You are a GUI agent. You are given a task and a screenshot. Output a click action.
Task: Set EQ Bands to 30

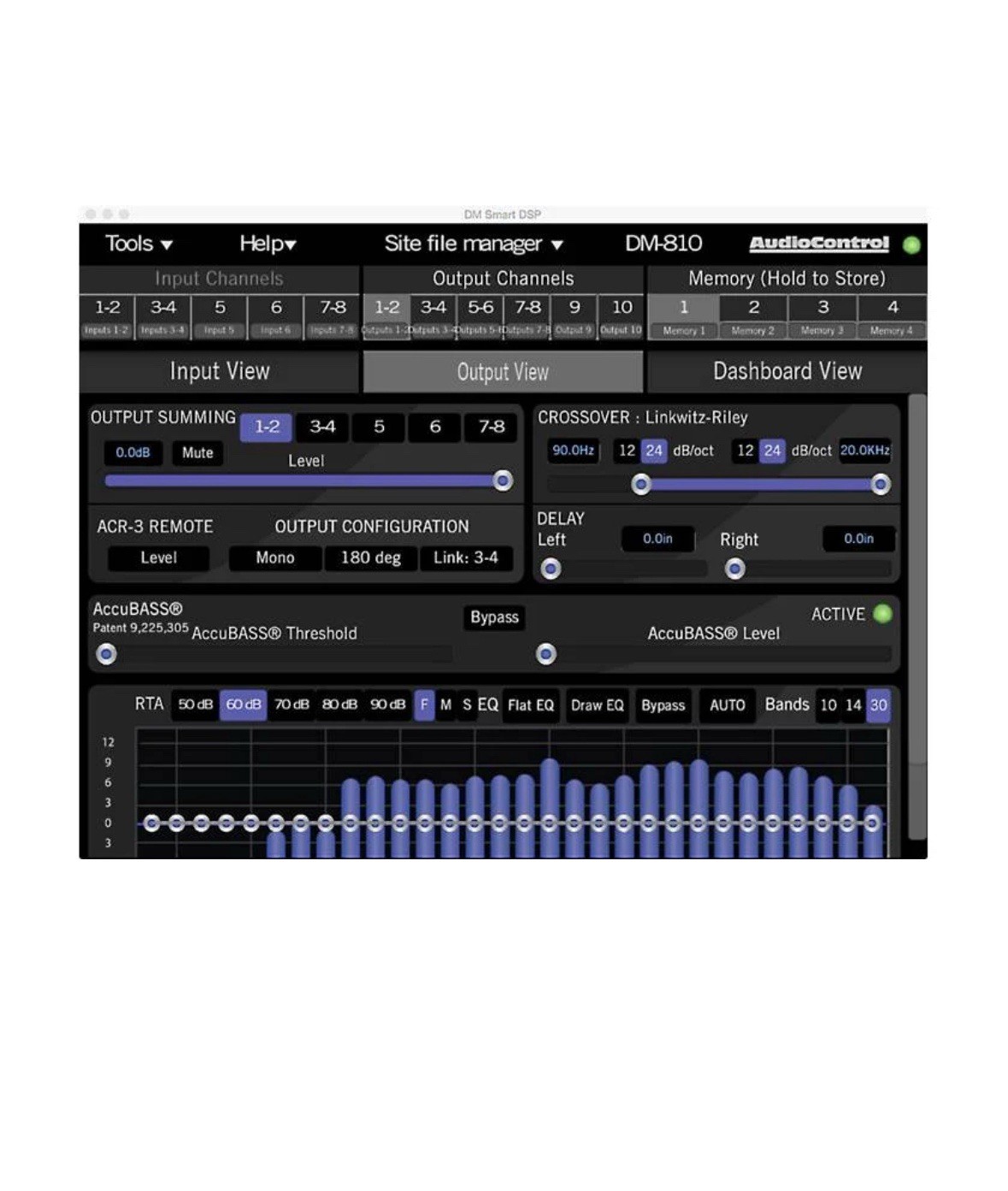click(x=878, y=706)
